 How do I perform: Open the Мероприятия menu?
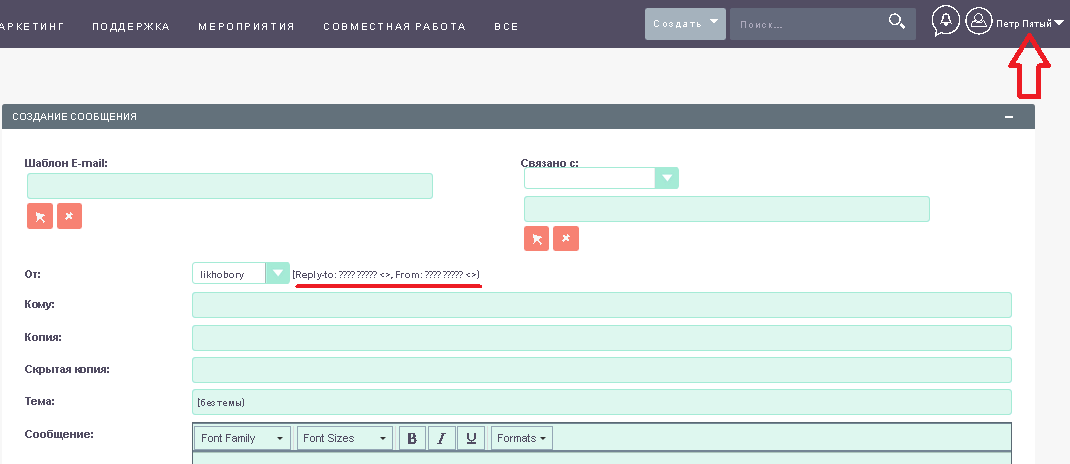246,27
